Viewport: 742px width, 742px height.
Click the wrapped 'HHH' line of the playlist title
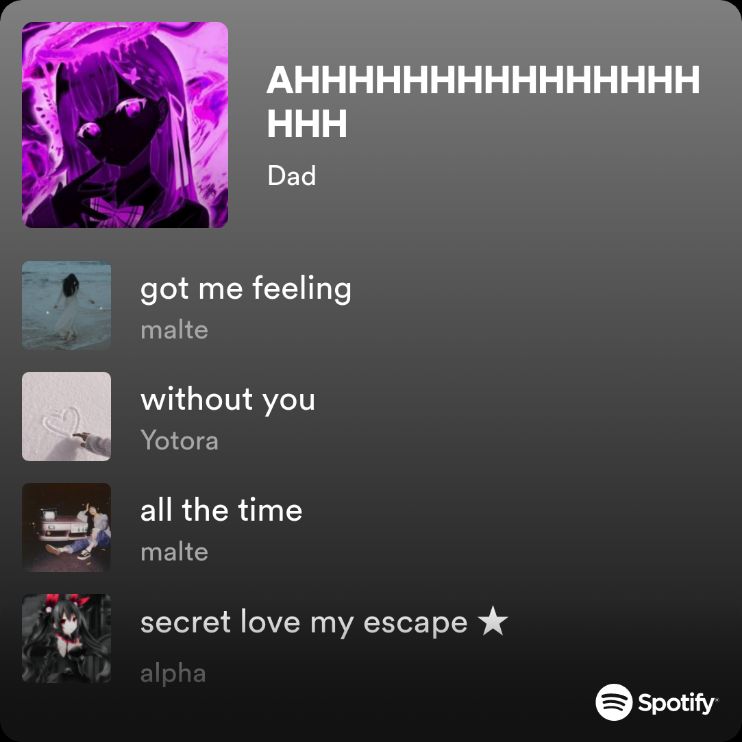tap(307, 124)
